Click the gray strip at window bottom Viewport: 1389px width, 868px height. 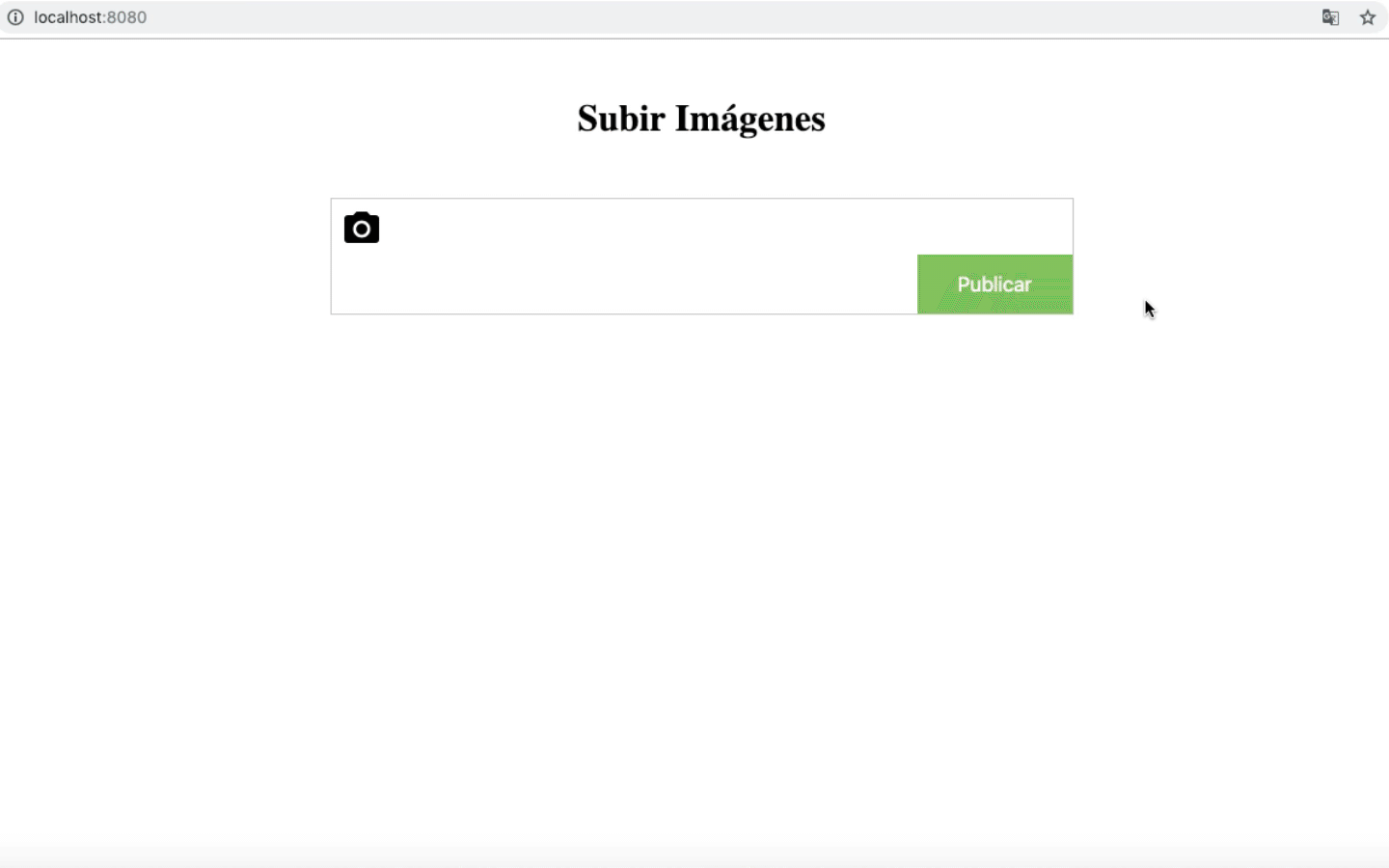[694, 857]
